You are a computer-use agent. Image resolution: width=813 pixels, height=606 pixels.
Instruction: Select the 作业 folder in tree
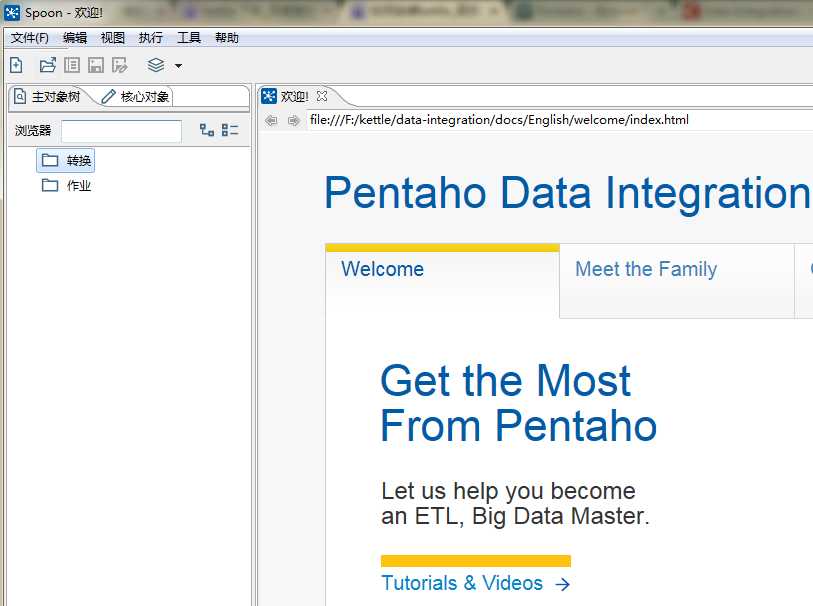66,185
